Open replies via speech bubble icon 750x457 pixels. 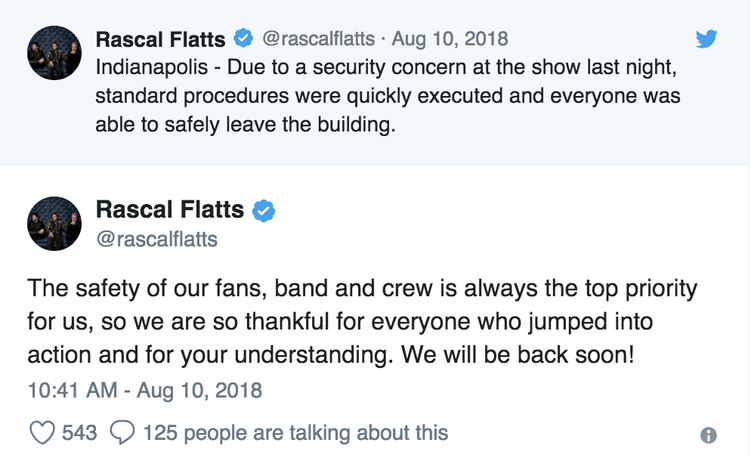122,433
